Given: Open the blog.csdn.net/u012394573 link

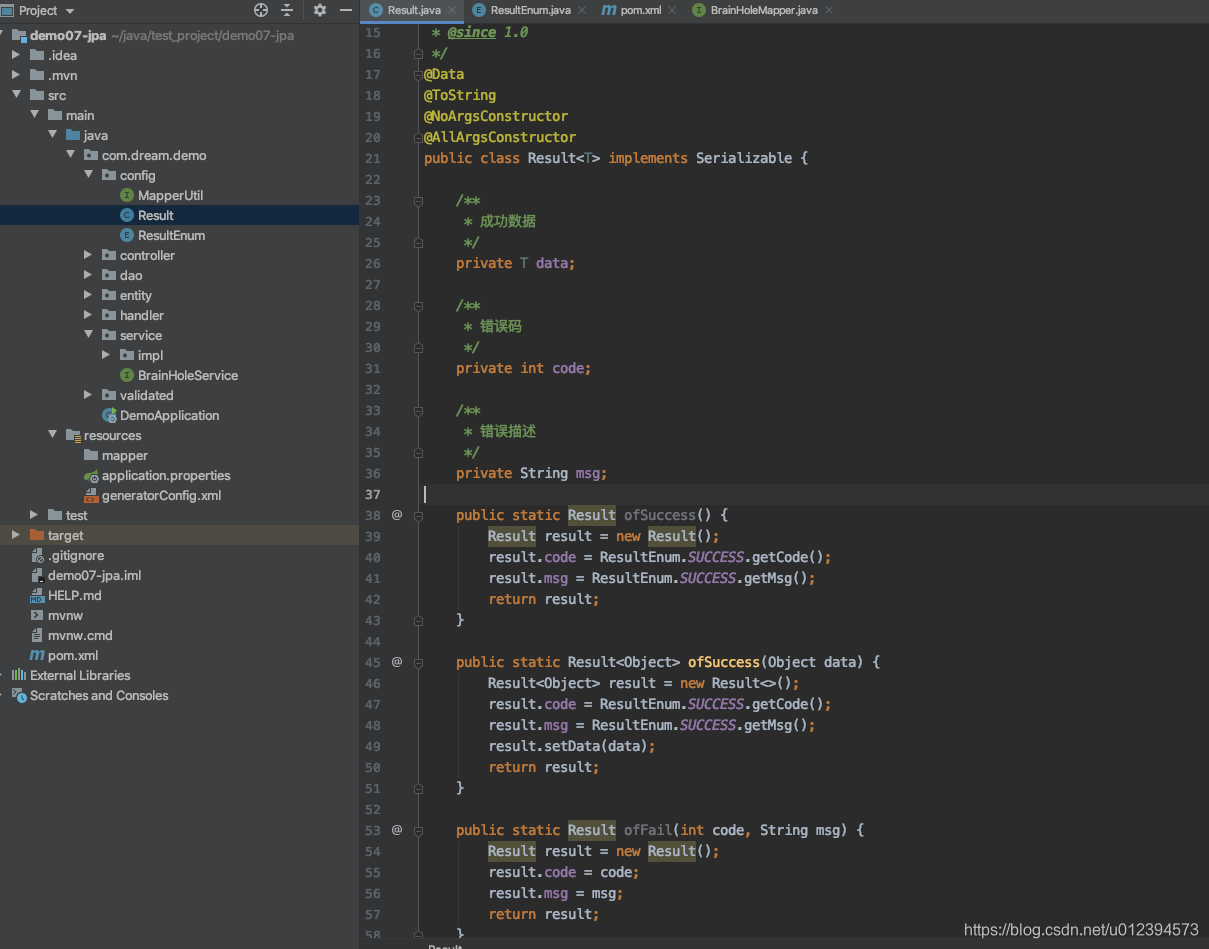Looking at the screenshot, I should click(x=1080, y=929).
